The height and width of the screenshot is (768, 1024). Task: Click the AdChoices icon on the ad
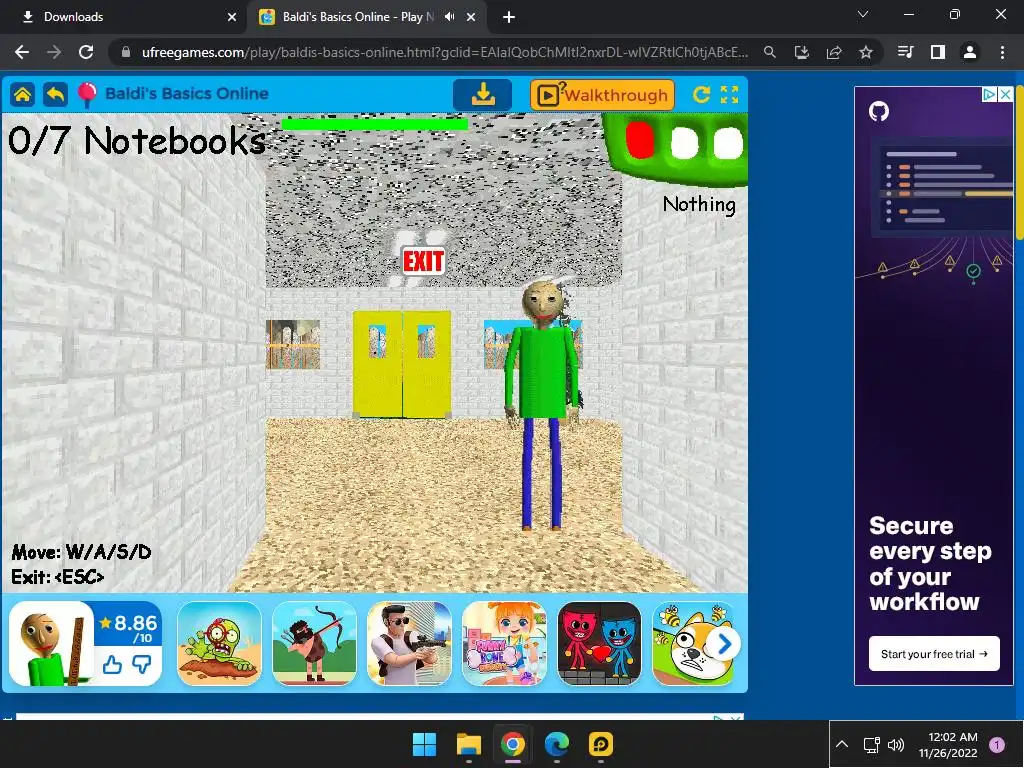pyautogui.click(x=991, y=95)
